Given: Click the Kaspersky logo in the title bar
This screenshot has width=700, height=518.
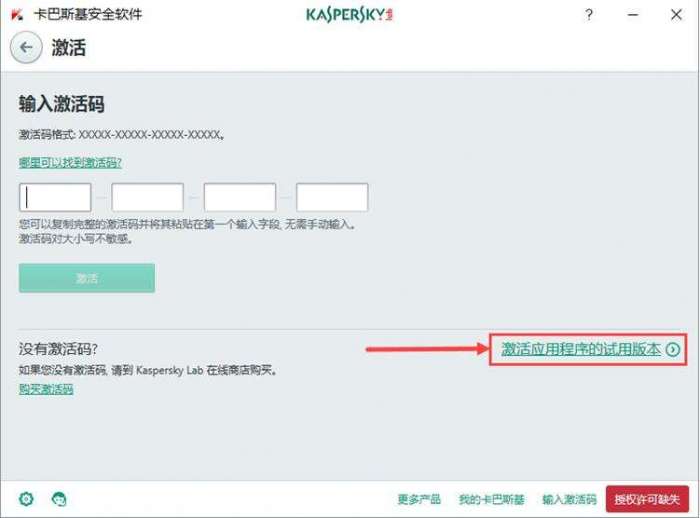Looking at the screenshot, I should pyautogui.click(x=349, y=15).
